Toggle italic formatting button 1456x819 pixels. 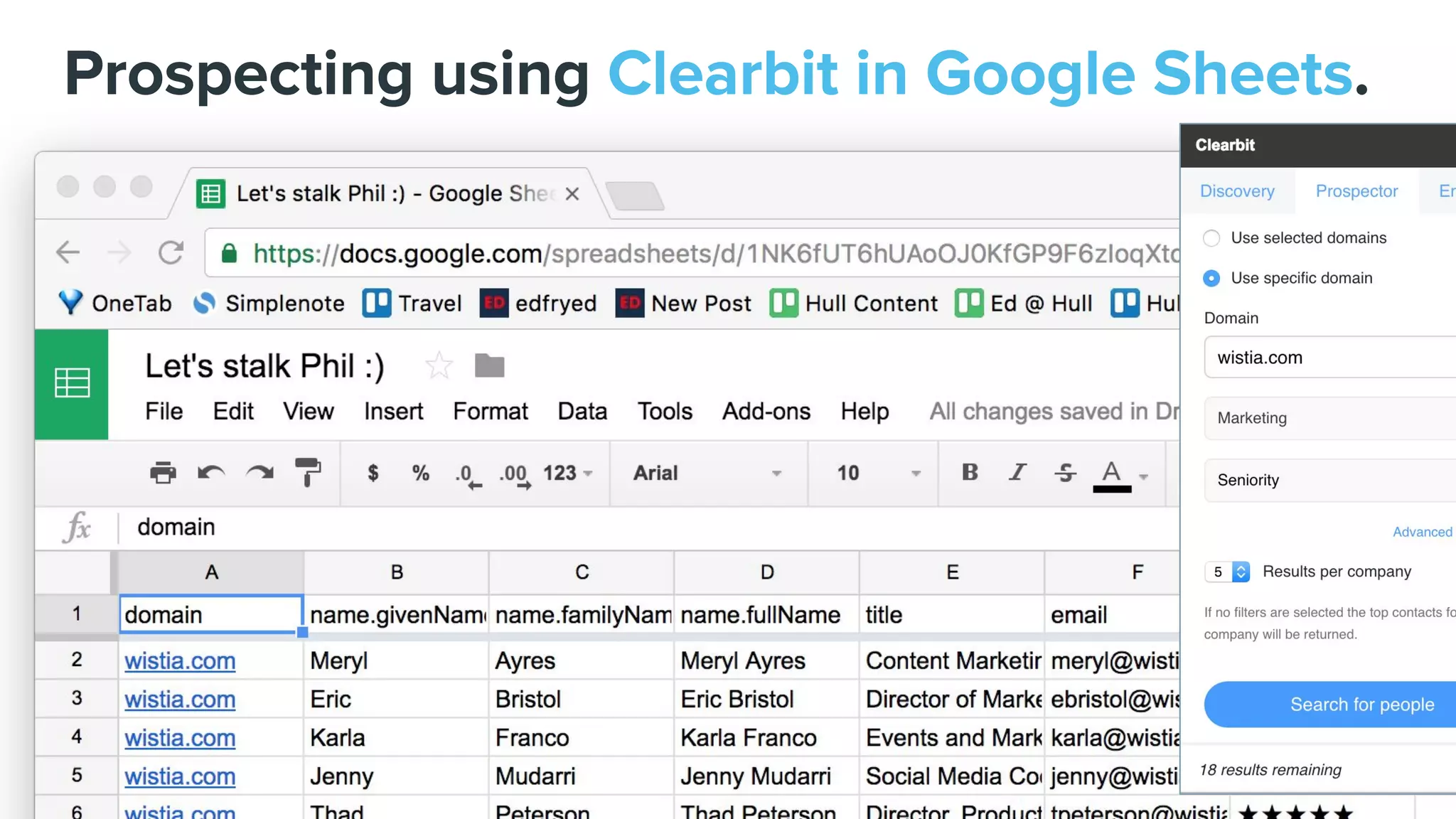[1017, 473]
